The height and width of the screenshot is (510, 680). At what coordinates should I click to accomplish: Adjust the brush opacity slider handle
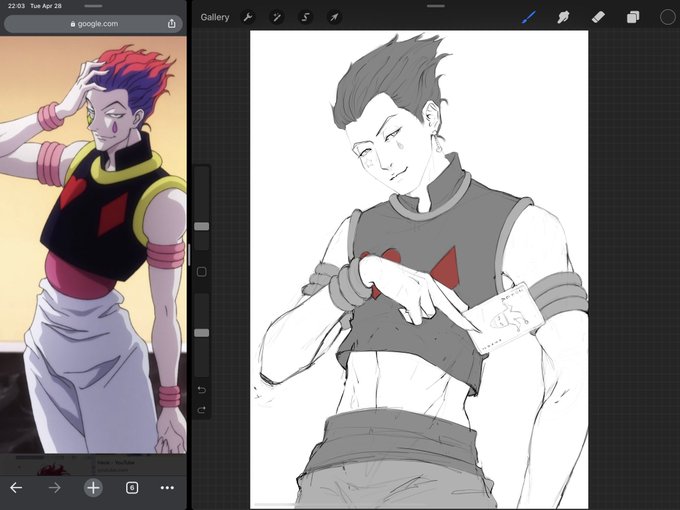[202, 333]
